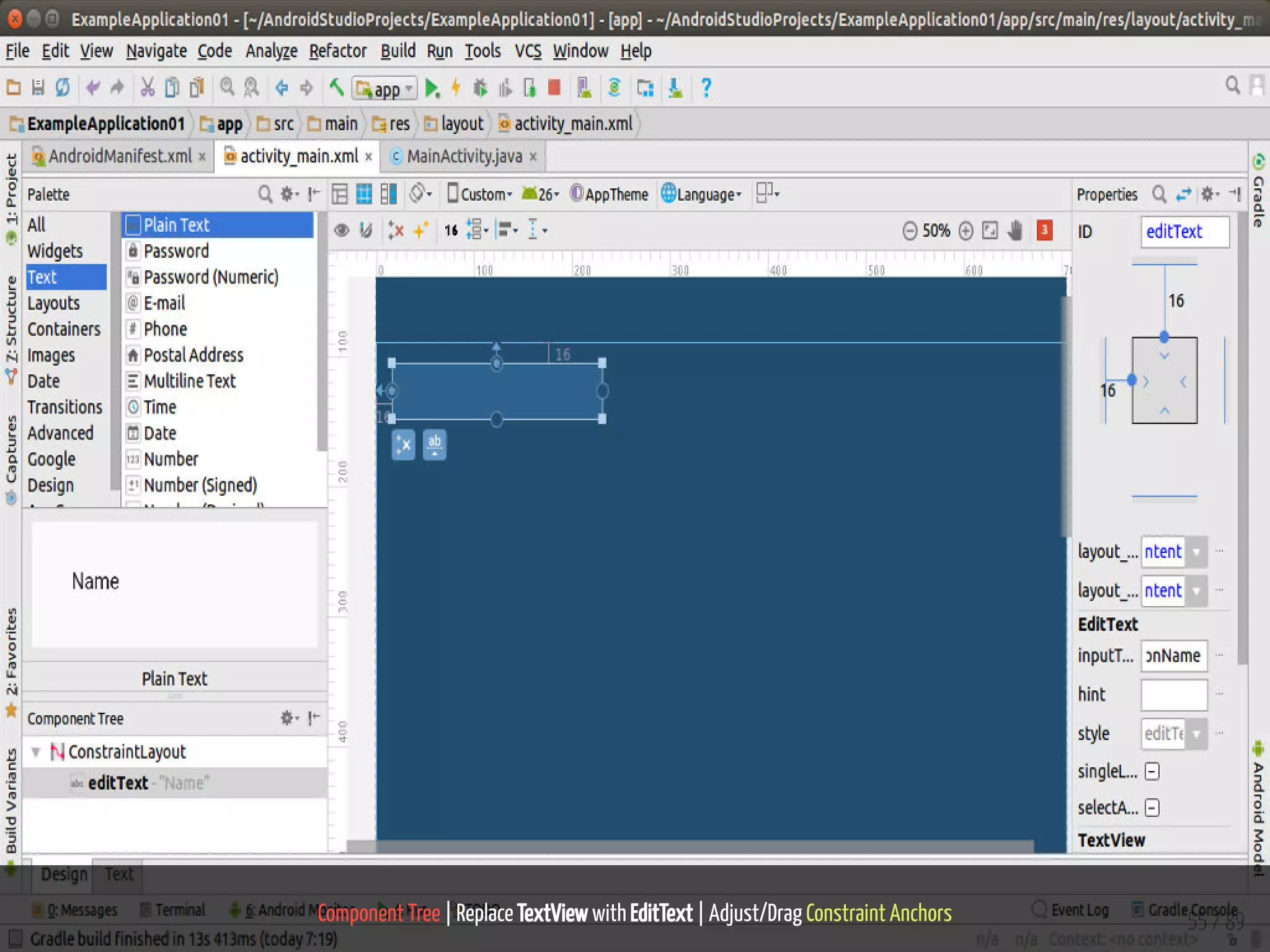Click the Cut scissors icon
This screenshot has height=952, width=1270.
coord(147,88)
